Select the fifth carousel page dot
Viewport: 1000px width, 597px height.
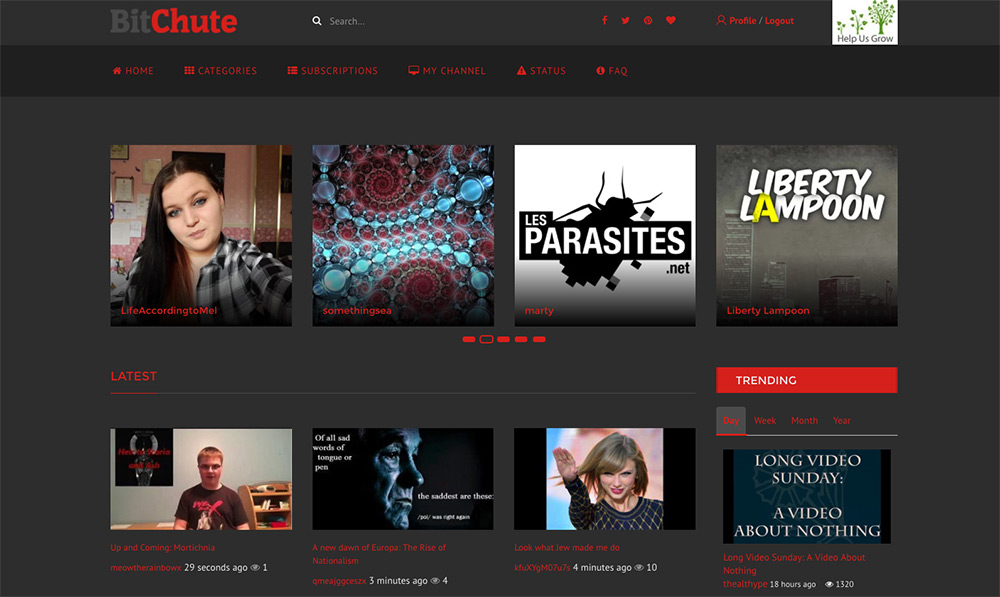click(x=539, y=339)
